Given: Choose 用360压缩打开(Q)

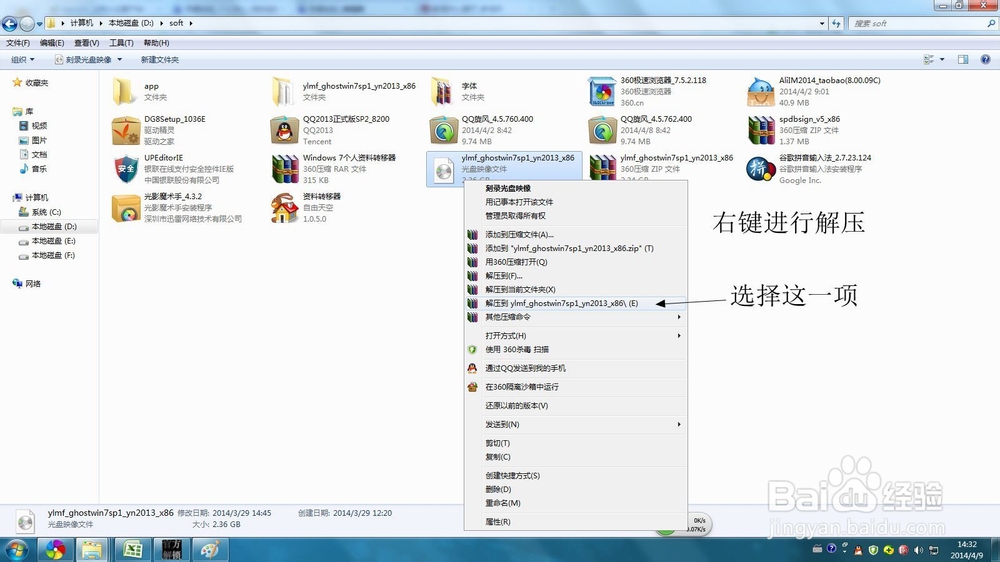Looking at the screenshot, I should click(x=577, y=262).
